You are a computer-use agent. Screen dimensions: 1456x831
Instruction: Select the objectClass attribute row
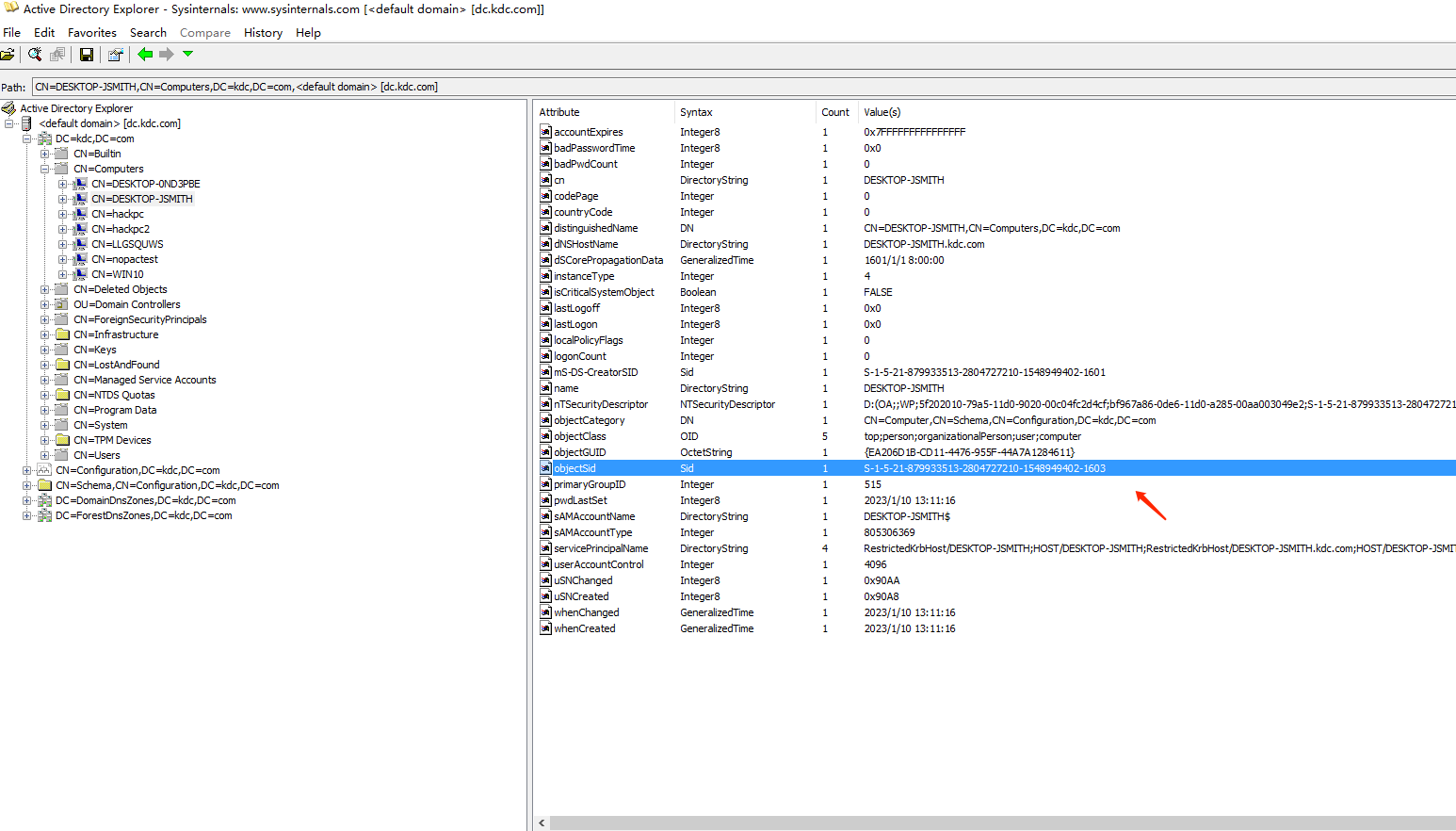(x=995, y=436)
